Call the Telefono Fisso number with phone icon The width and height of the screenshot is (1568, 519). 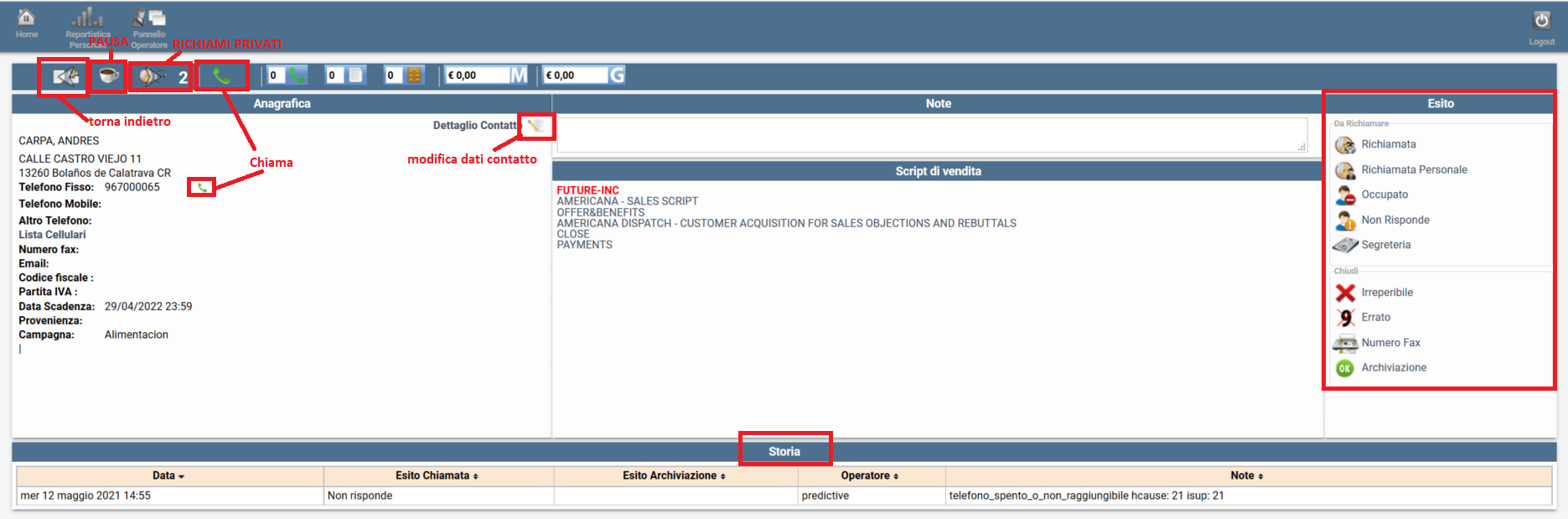(202, 188)
